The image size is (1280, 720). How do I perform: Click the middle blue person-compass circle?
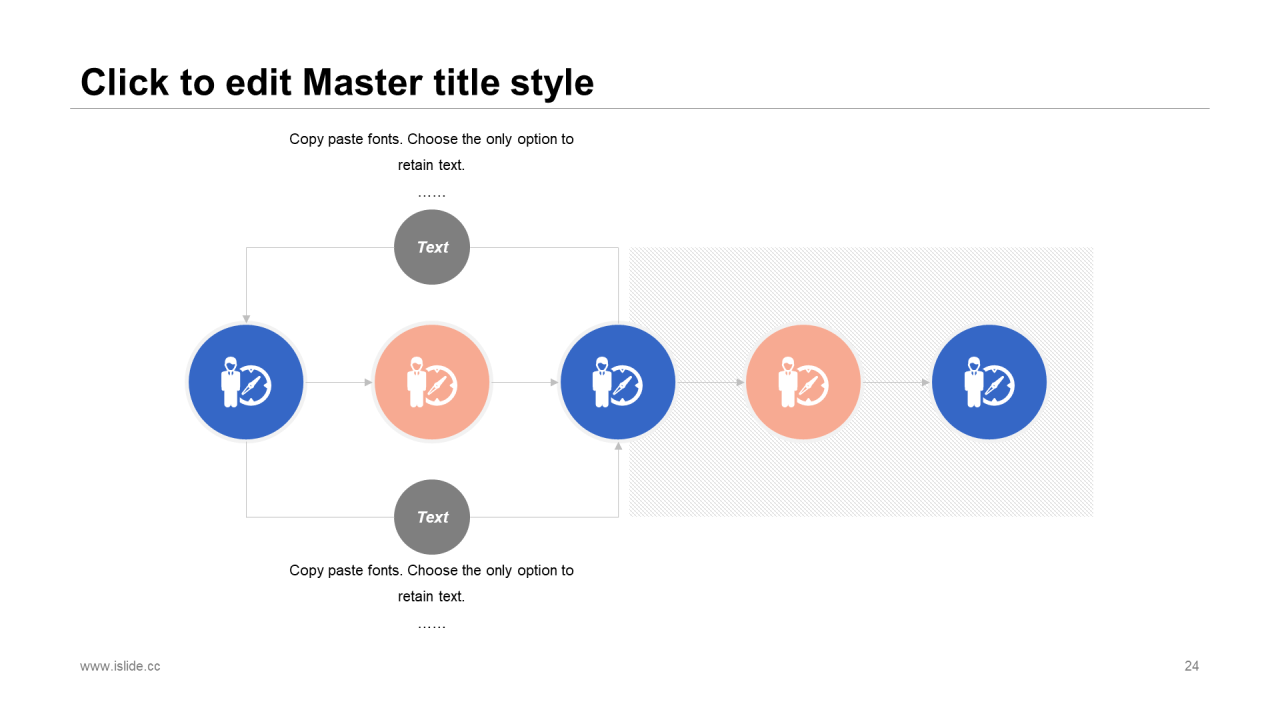click(x=618, y=382)
